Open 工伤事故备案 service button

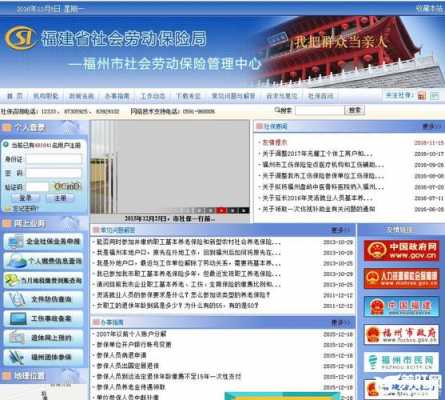pyautogui.click(x=43, y=319)
